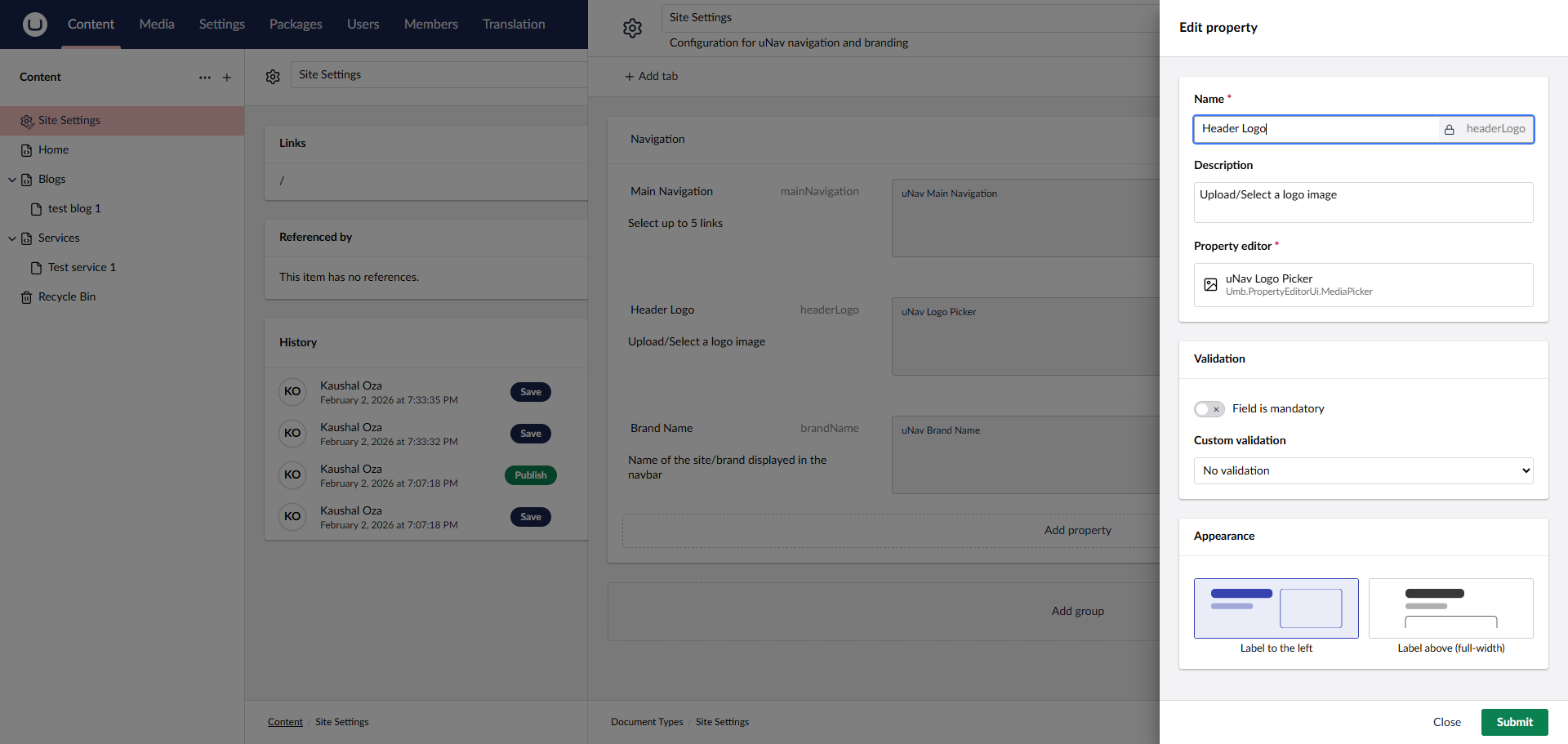Select Site Settings in content tree
1568x744 pixels.
point(122,121)
